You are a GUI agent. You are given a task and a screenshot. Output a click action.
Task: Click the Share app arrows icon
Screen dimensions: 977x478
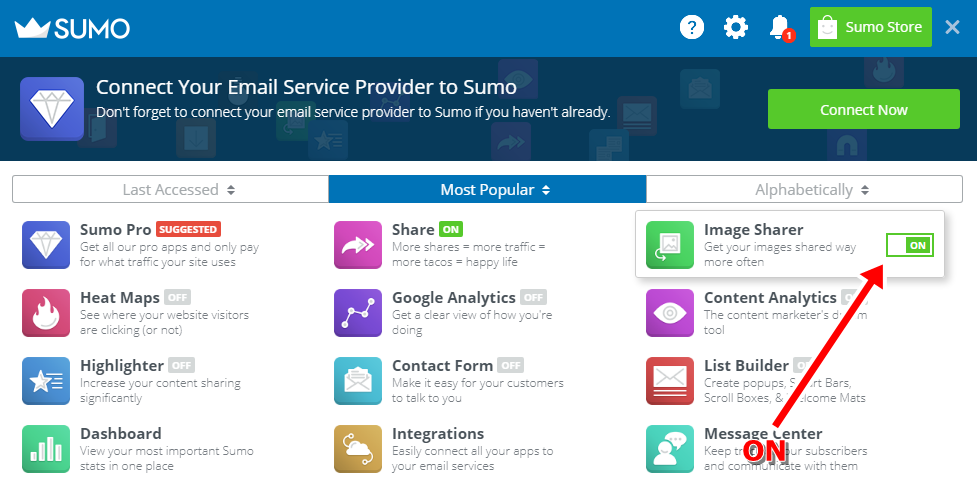coord(358,245)
